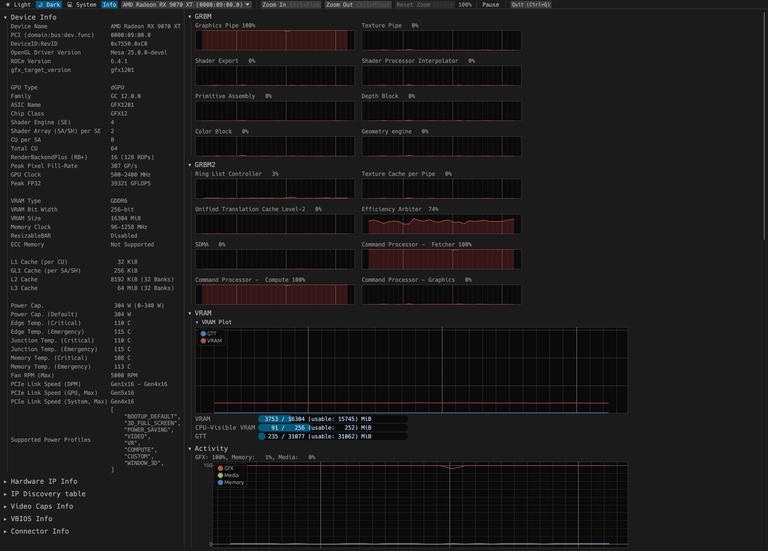Collapse the VRAM Plot subsection
This screenshot has width=768, height=551.
214,322
